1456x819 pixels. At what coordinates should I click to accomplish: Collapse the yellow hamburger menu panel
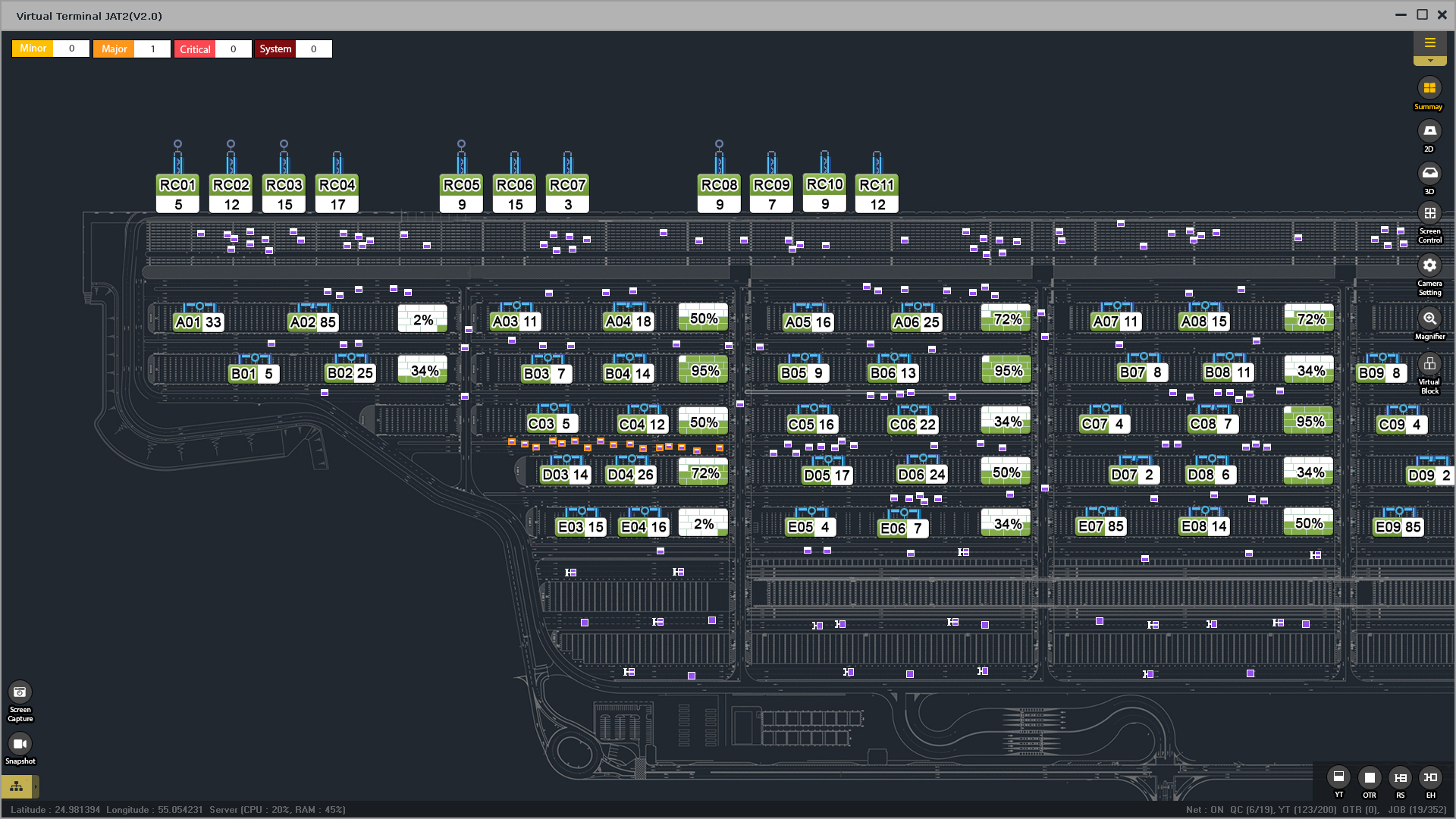point(1430,44)
